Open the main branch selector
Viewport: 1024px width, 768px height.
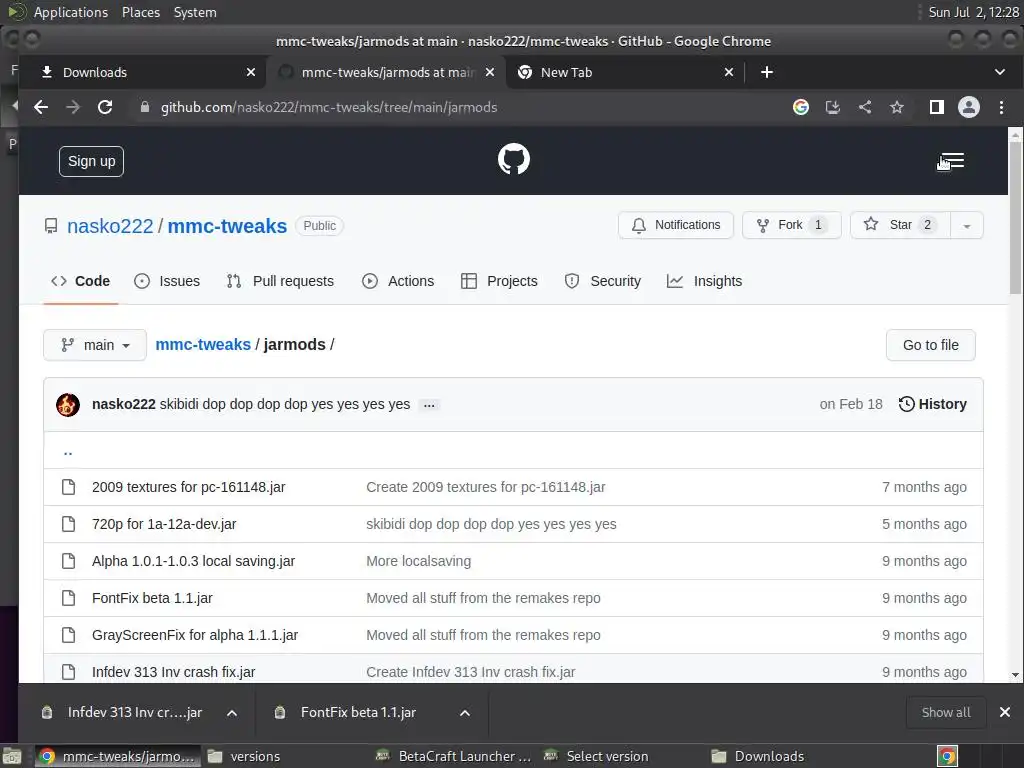tap(95, 345)
